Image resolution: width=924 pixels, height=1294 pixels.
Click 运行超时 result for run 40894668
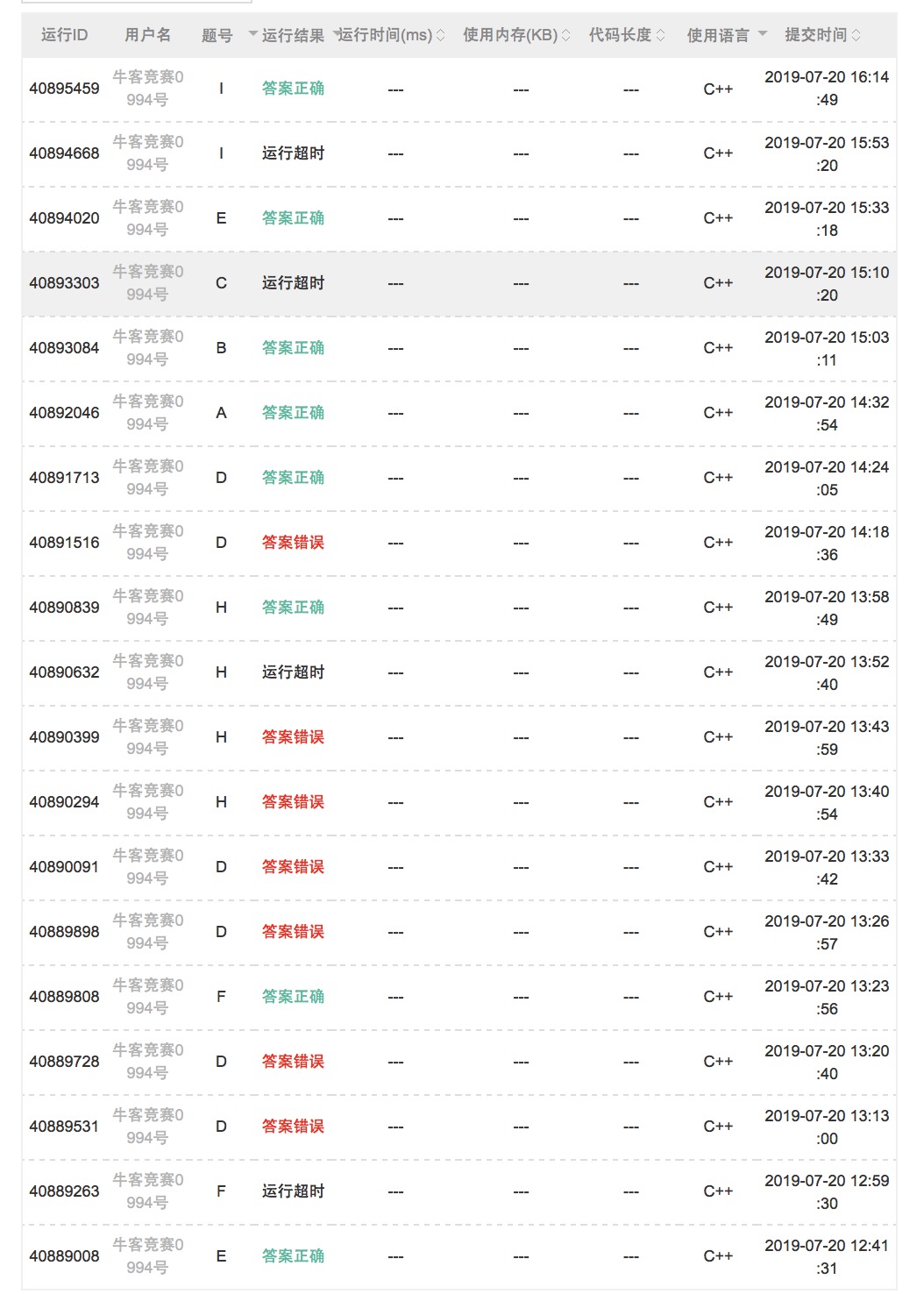tap(293, 153)
